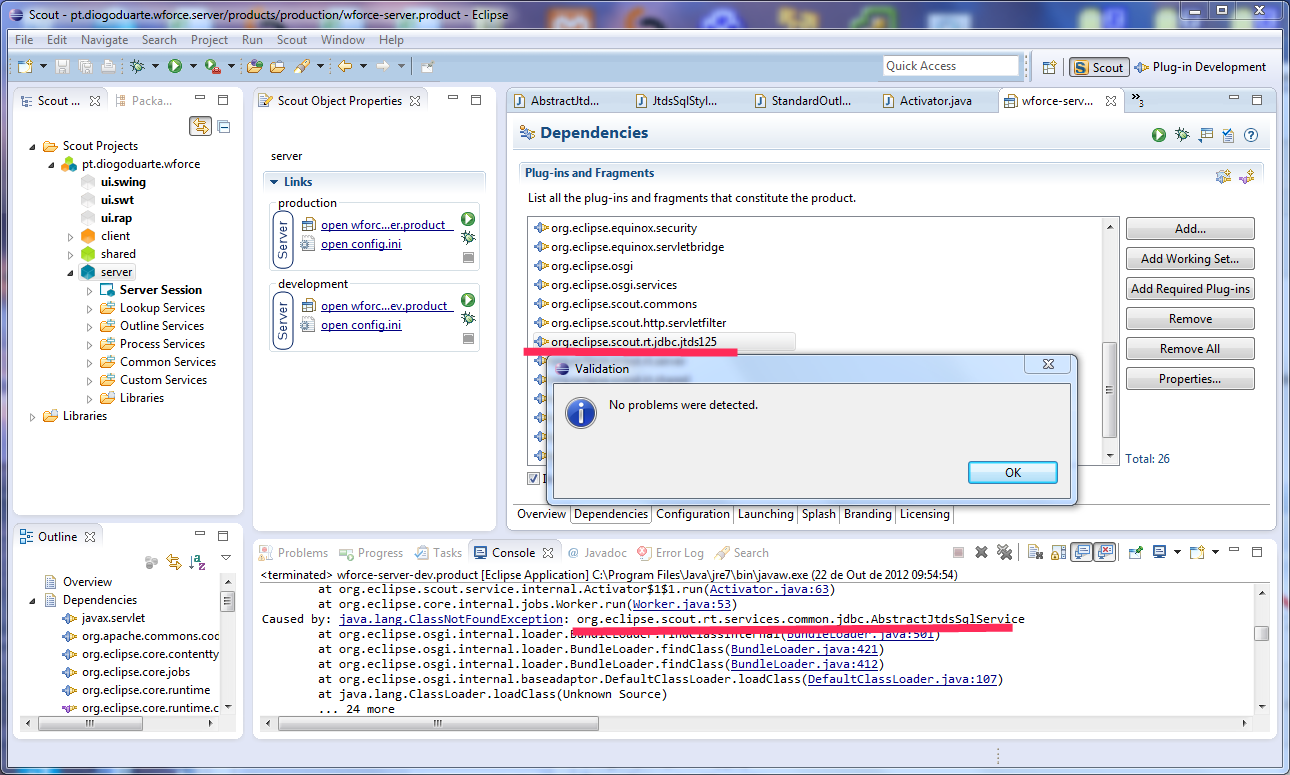1290x775 pixels.
Task: Launch development server with green run icon
Action: [x=468, y=300]
